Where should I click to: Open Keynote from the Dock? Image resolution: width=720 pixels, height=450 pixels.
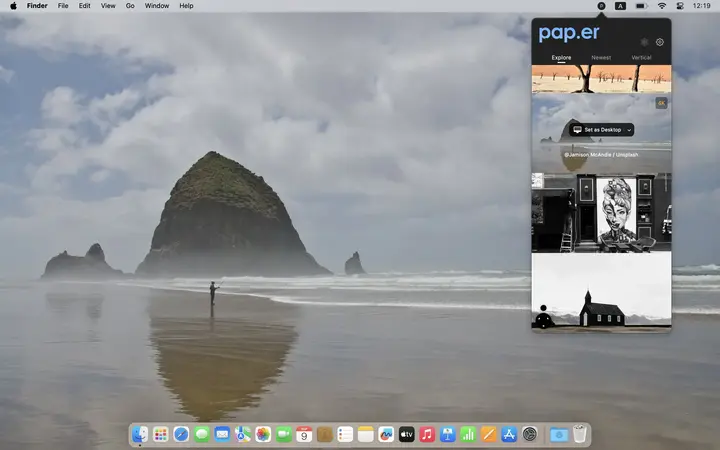click(x=448, y=434)
